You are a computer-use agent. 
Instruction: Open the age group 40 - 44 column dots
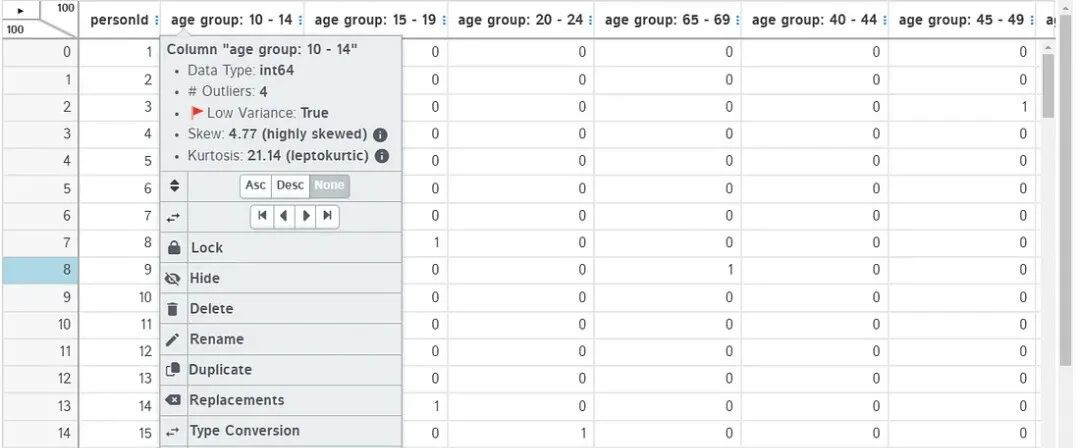(884, 20)
